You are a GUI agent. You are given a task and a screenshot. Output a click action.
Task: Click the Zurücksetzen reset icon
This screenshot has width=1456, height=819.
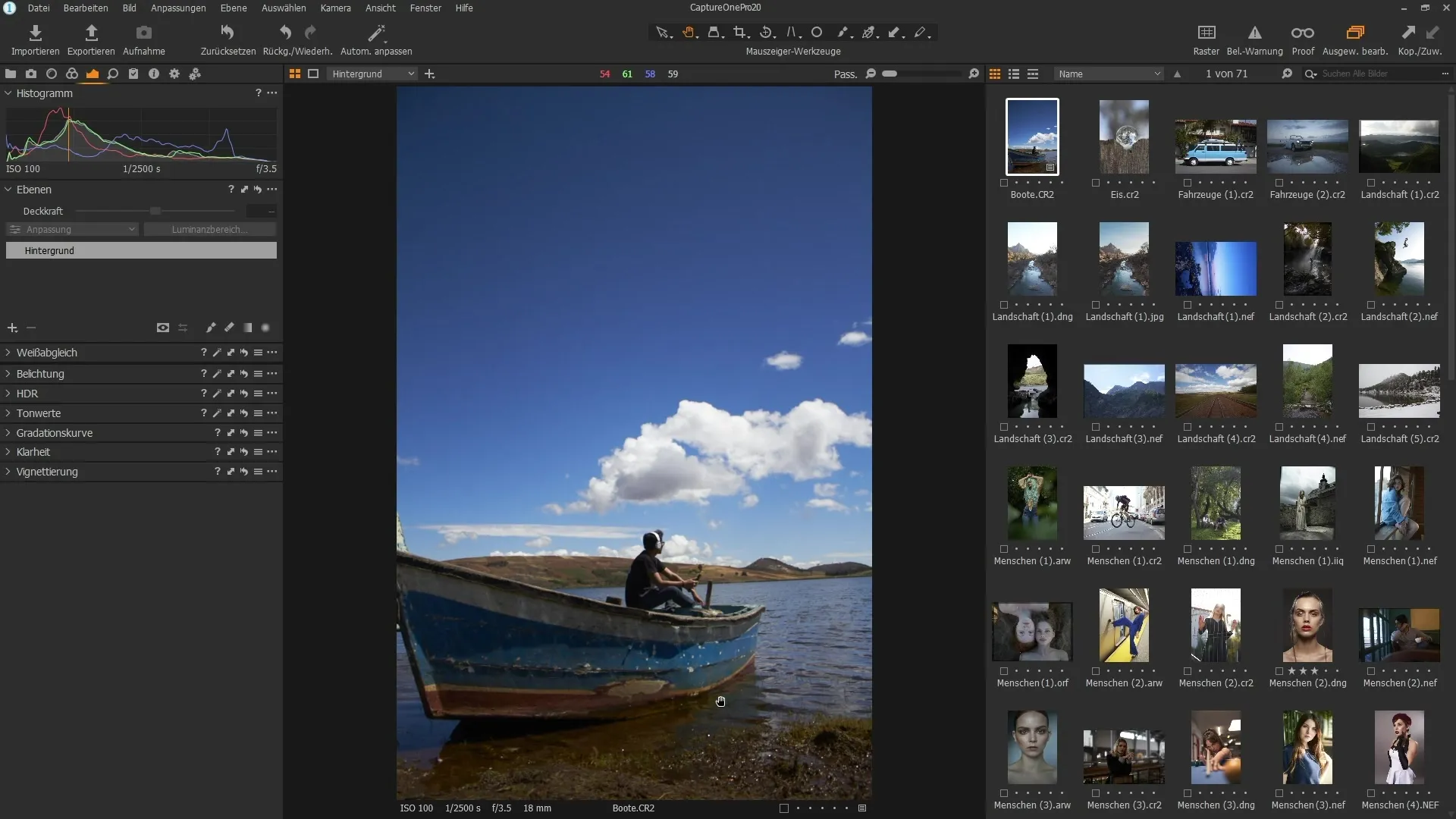(x=227, y=33)
